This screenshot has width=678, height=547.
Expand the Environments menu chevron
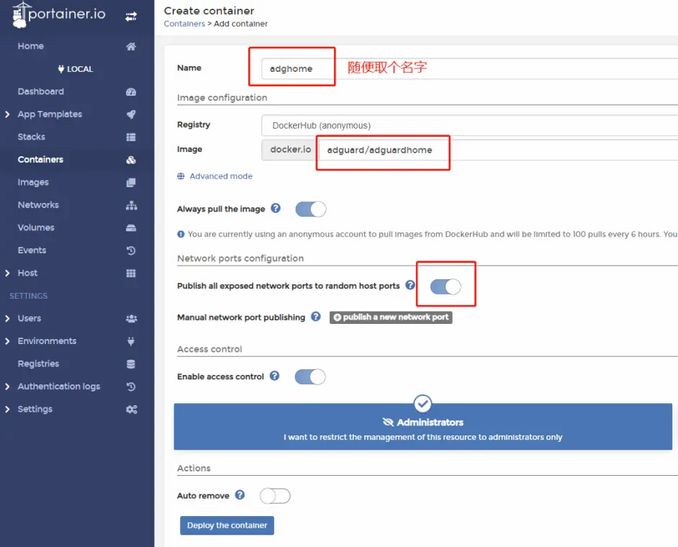click(x=7, y=341)
